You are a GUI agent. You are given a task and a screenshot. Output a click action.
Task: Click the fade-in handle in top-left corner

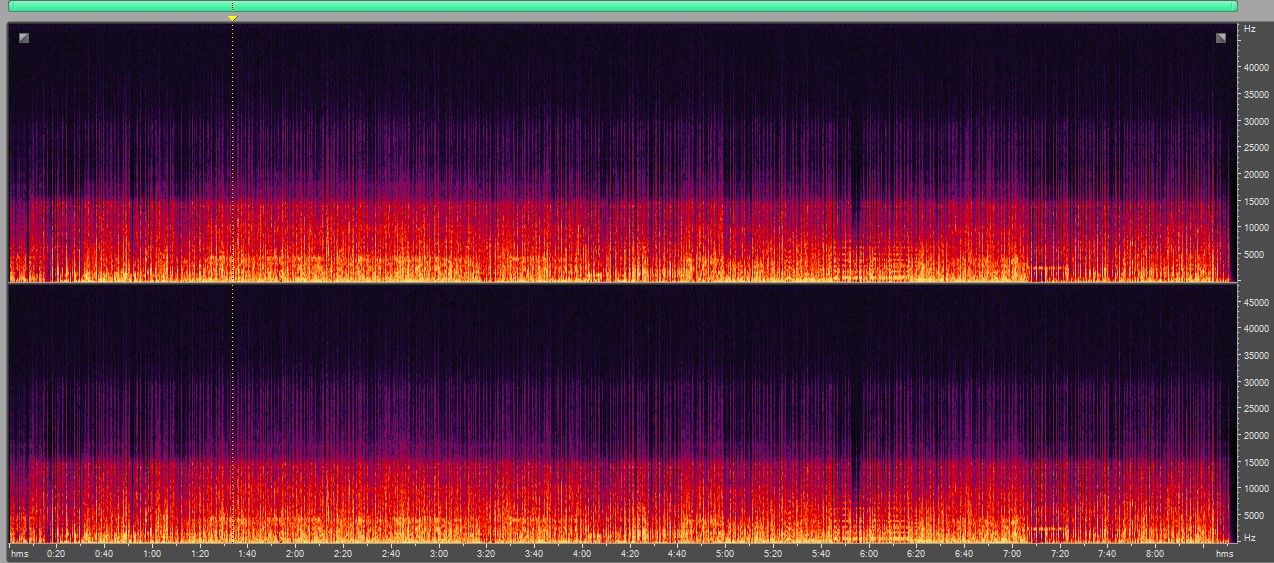(24, 38)
